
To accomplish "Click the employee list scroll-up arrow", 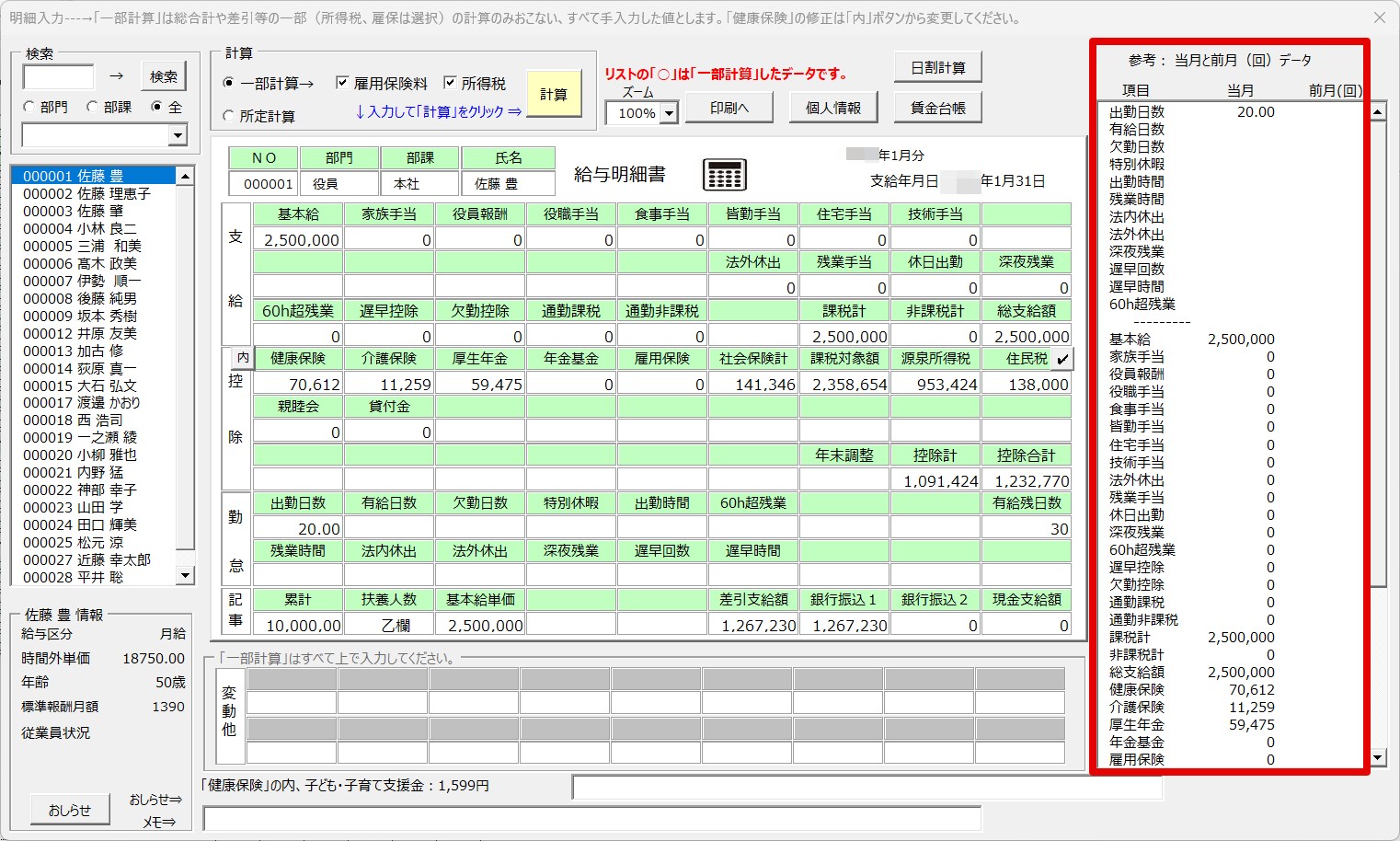I will pyautogui.click(x=185, y=176).
